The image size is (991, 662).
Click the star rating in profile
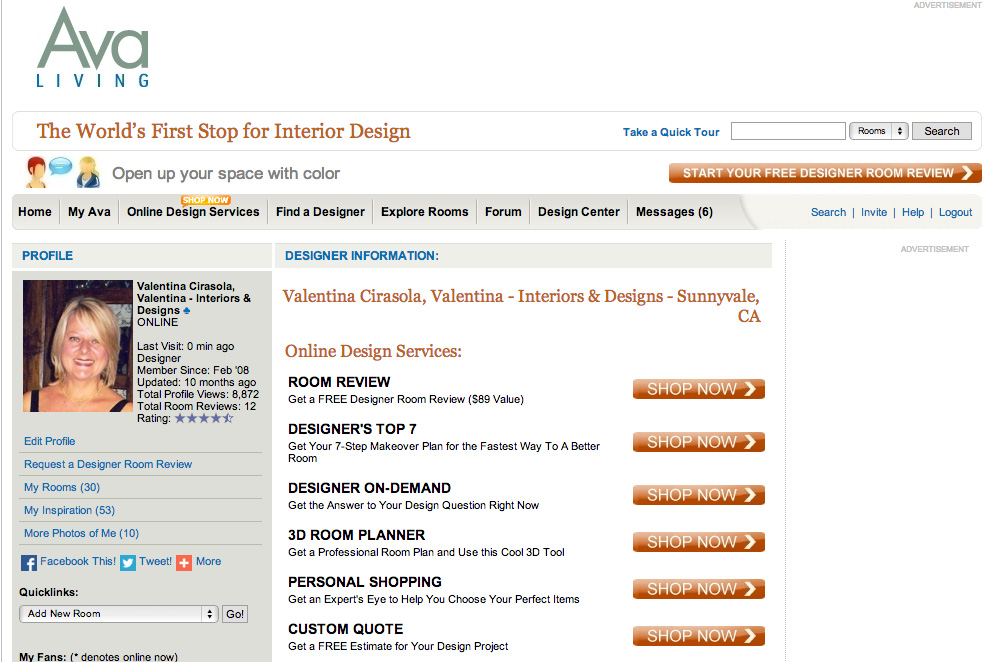(x=204, y=419)
